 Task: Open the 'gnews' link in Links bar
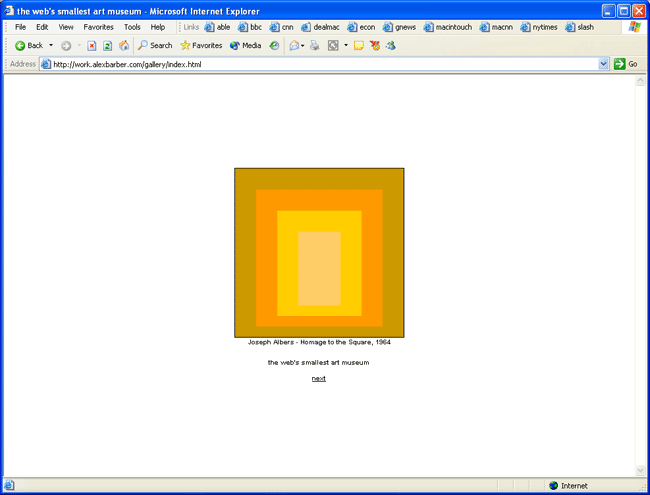click(399, 27)
